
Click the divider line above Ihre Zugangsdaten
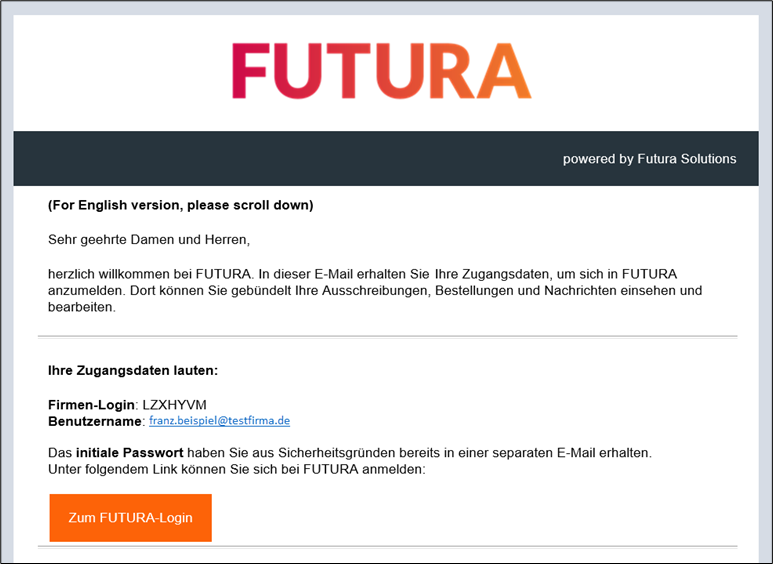tap(387, 336)
